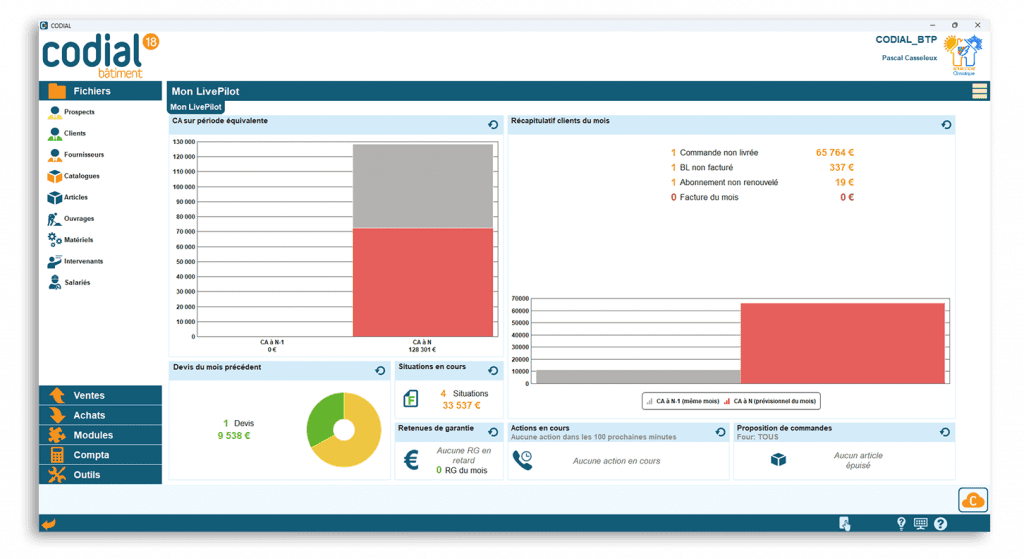The image size is (1024, 559).
Task: Refresh the Retenues de garantie widget
Action: pyautogui.click(x=493, y=432)
